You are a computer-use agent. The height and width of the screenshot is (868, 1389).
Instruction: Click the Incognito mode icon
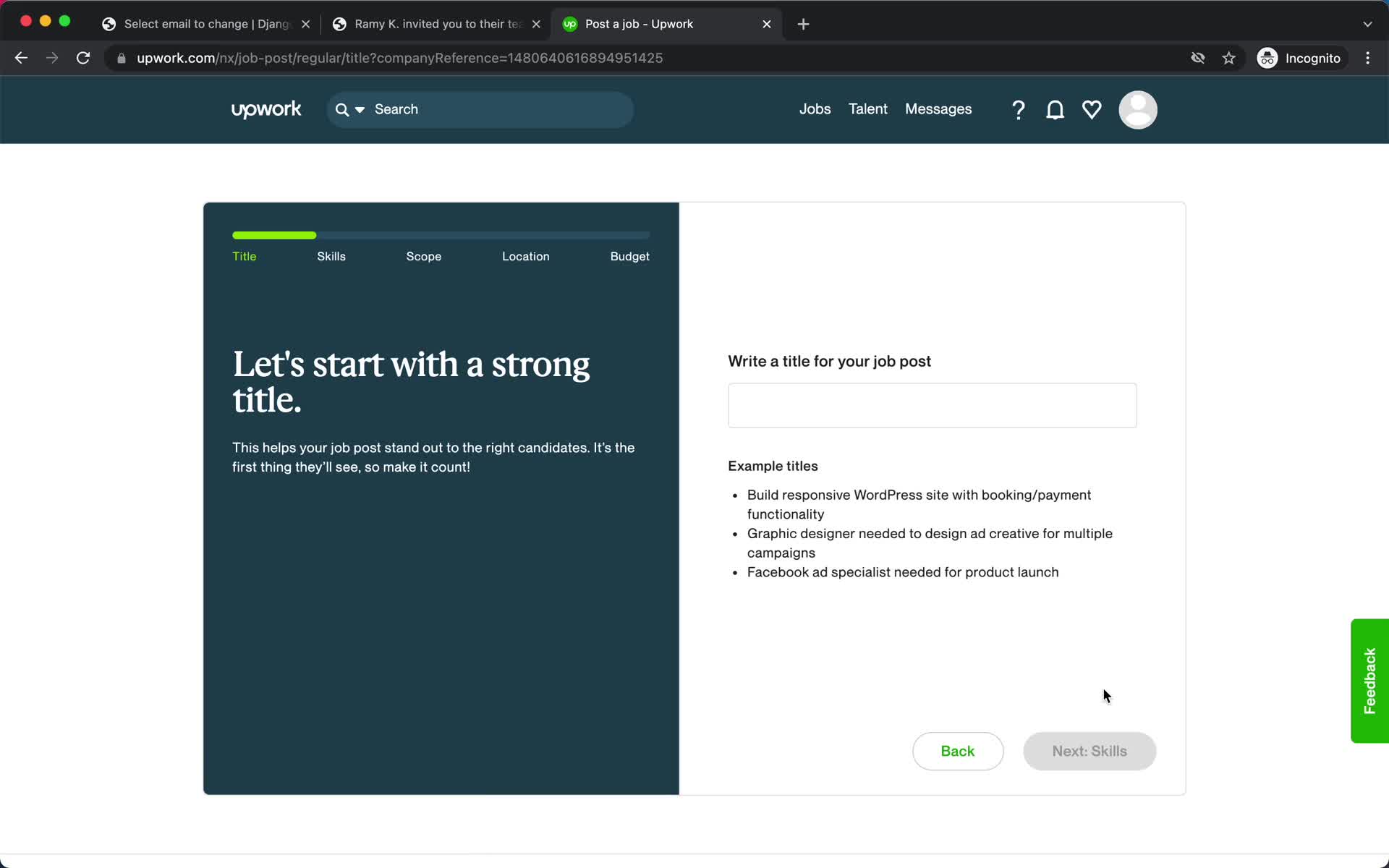point(1267,58)
